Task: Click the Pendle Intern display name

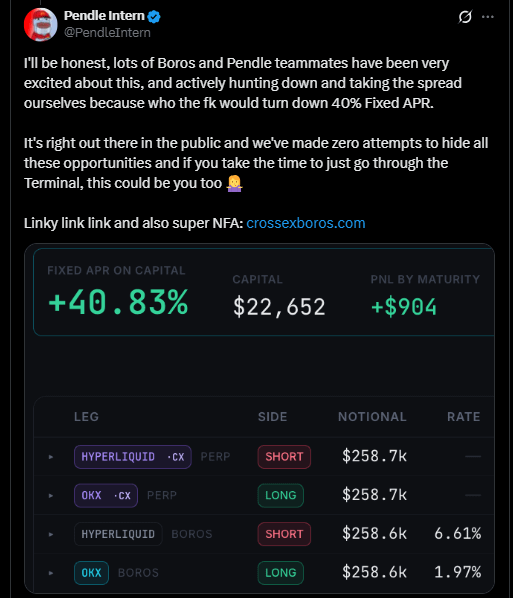Action: (104, 16)
